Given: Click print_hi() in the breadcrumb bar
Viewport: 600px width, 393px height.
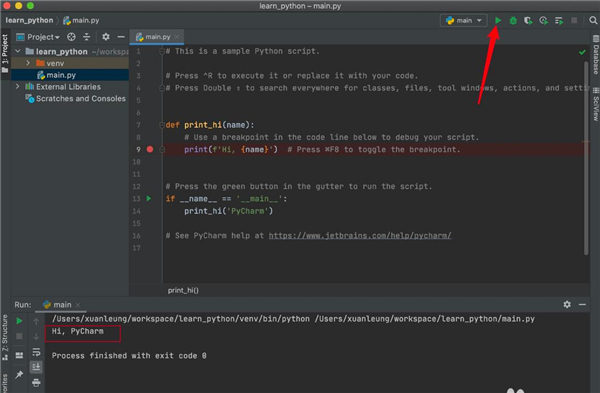Looking at the screenshot, I should [x=183, y=290].
